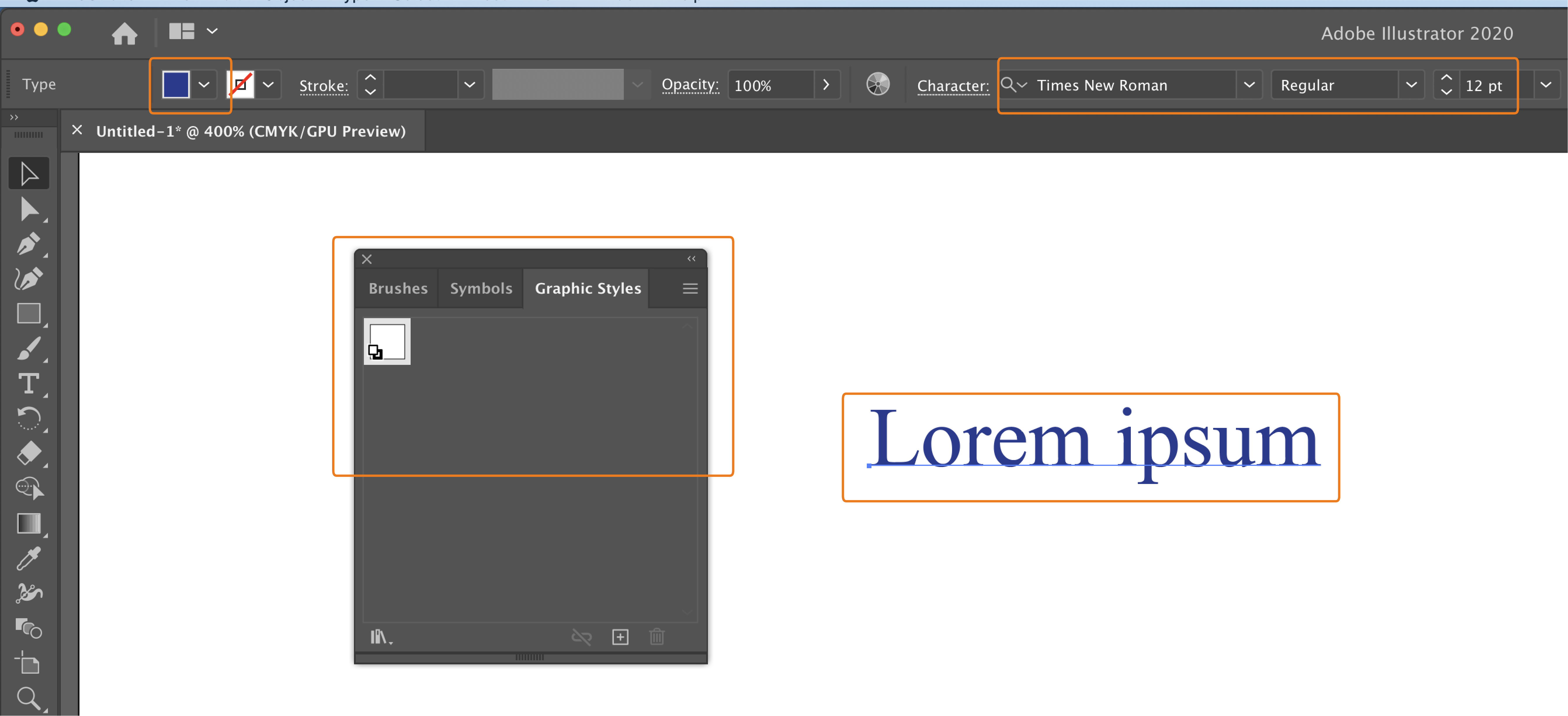The width and height of the screenshot is (1568, 716).
Task: Go to the Home screen
Action: [x=124, y=33]
